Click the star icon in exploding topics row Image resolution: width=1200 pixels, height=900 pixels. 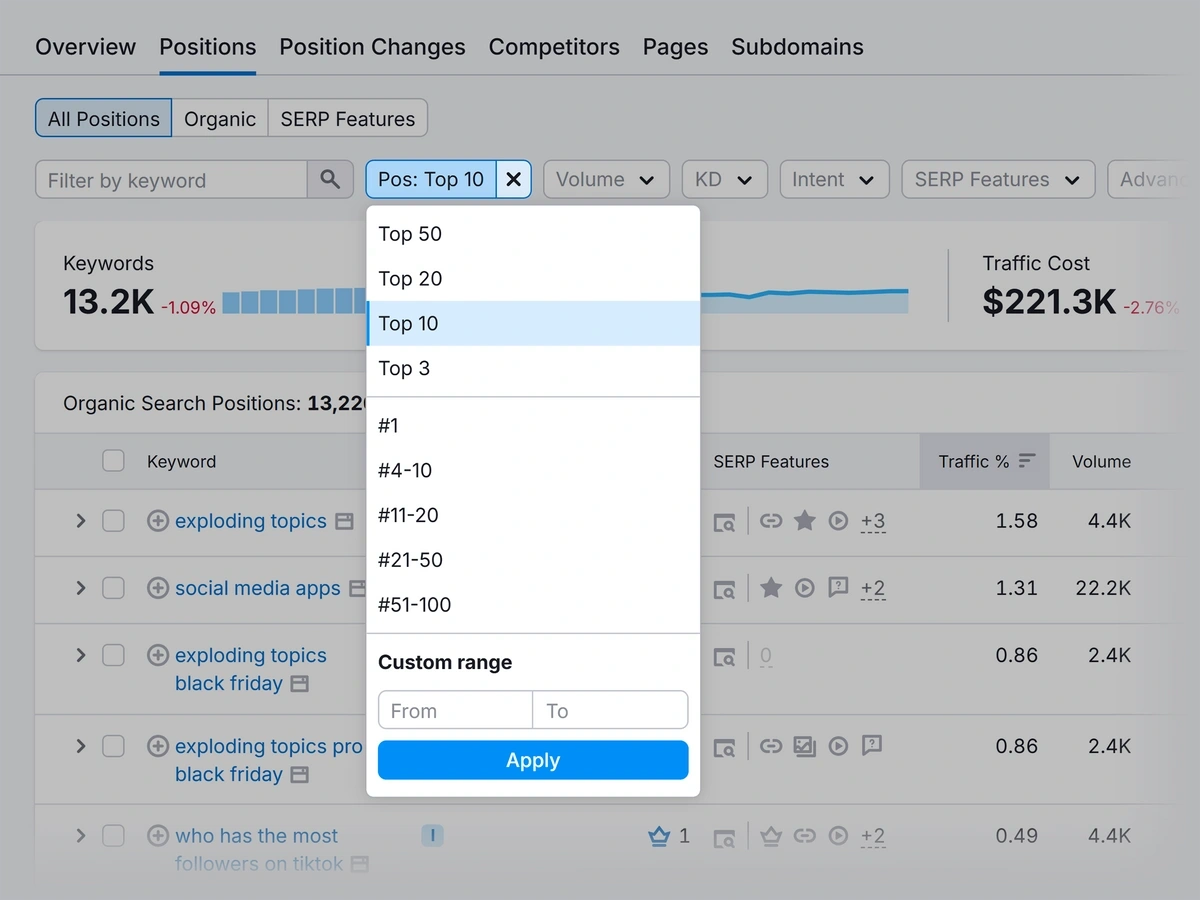[x=805, y=521]
